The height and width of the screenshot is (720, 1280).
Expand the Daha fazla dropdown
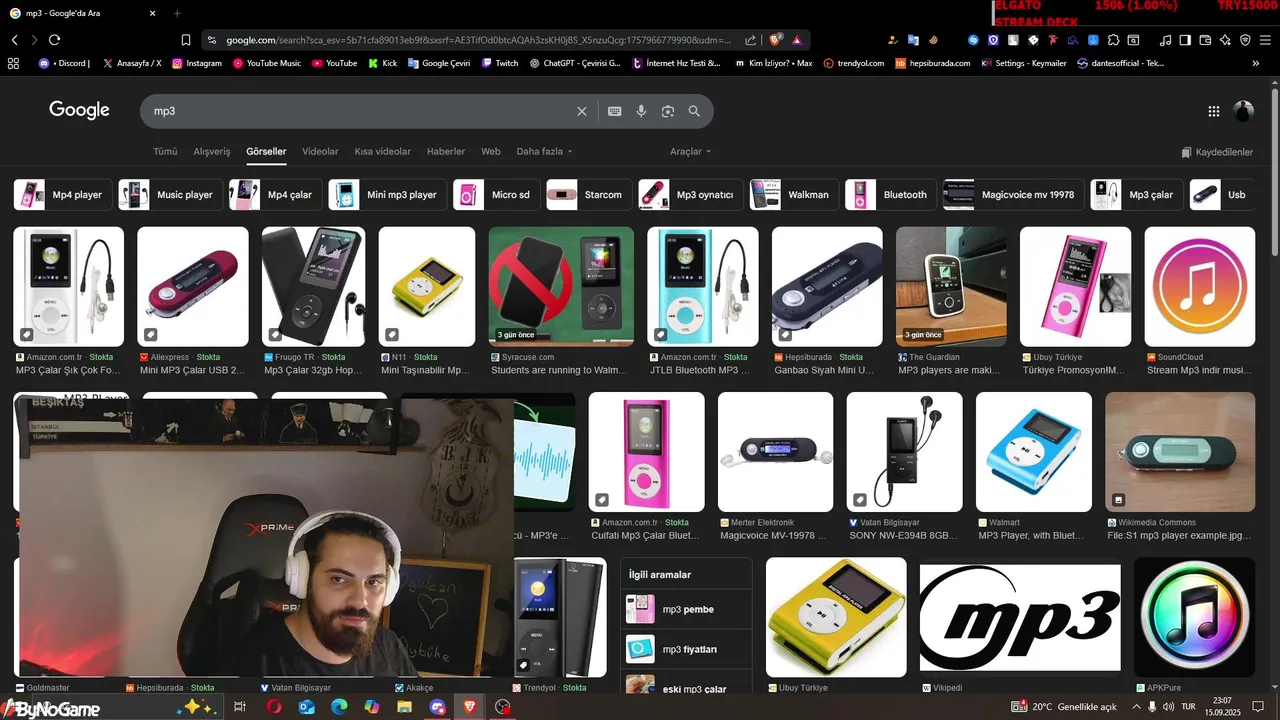click(544, 152)
